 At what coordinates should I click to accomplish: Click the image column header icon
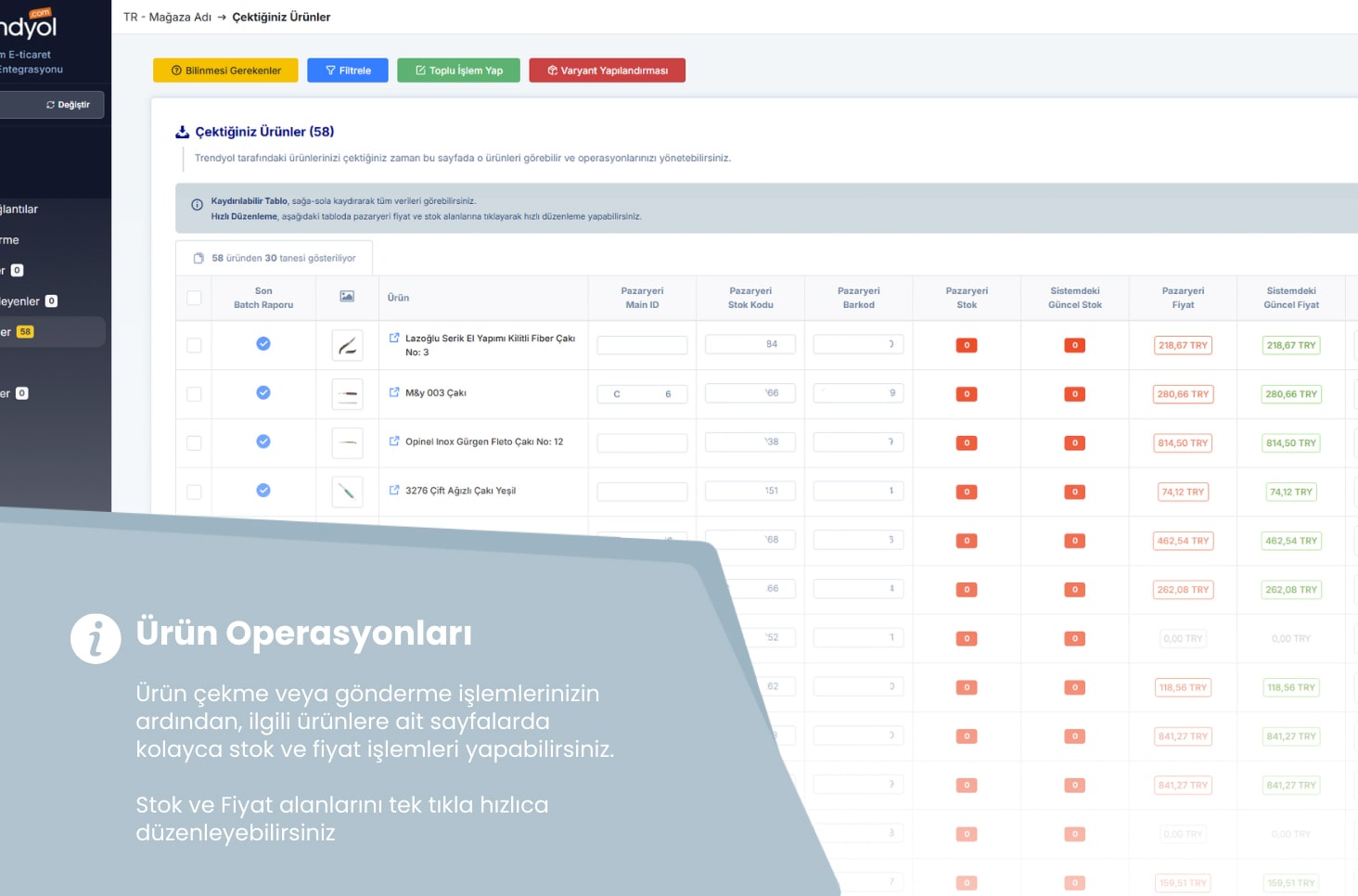tap(347, 297)
